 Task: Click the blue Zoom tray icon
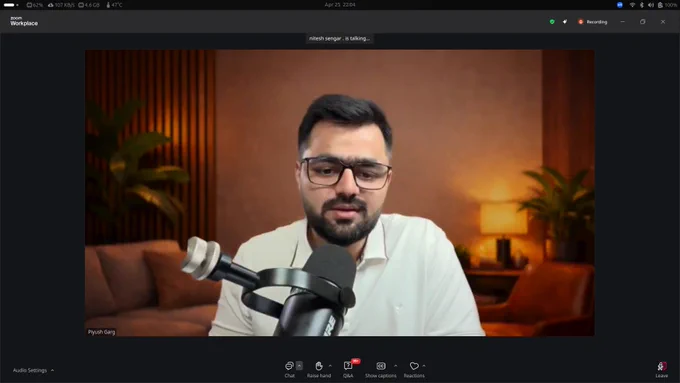pos(620,5)
